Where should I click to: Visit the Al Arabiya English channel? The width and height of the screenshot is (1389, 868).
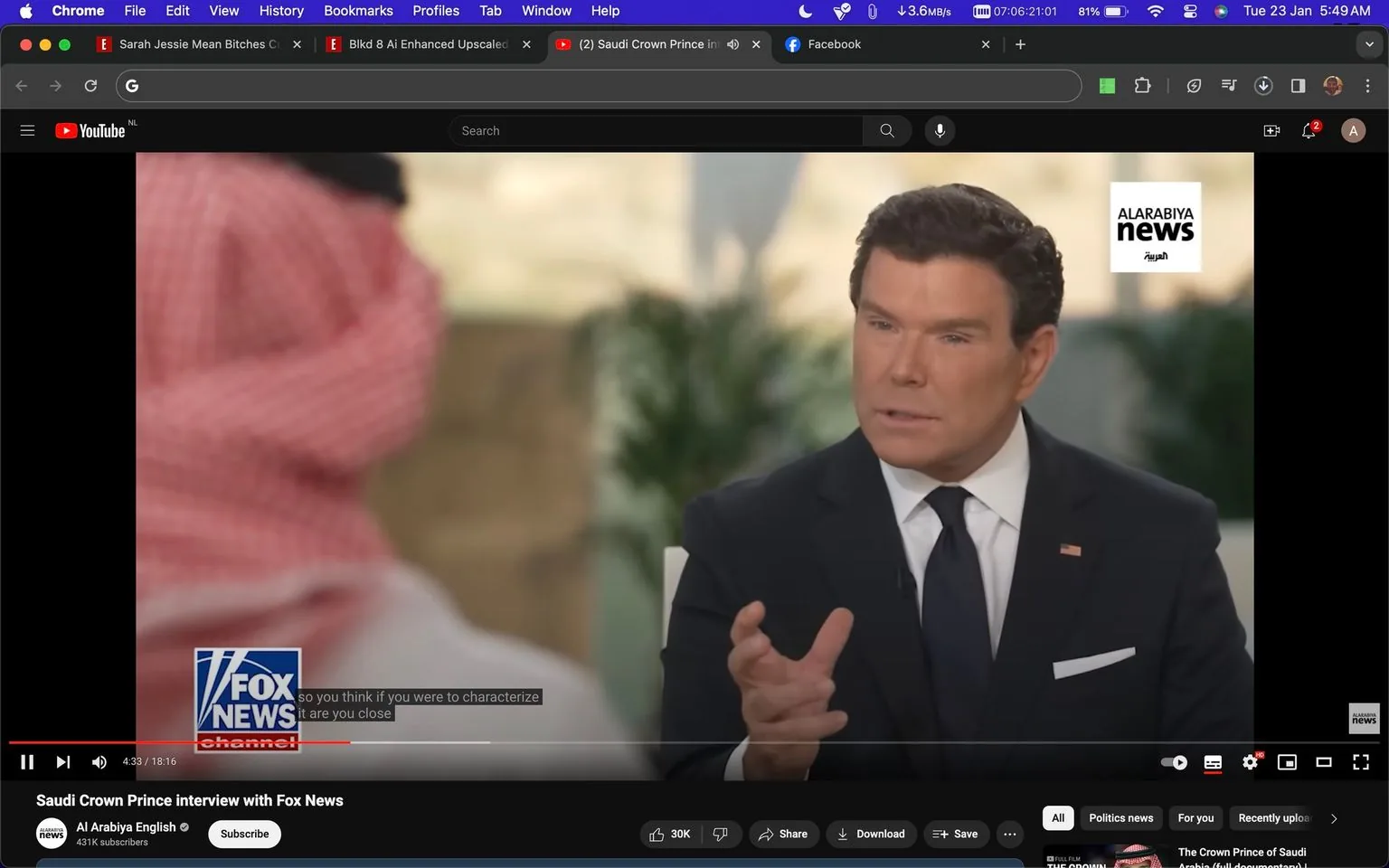click(127, 826)
